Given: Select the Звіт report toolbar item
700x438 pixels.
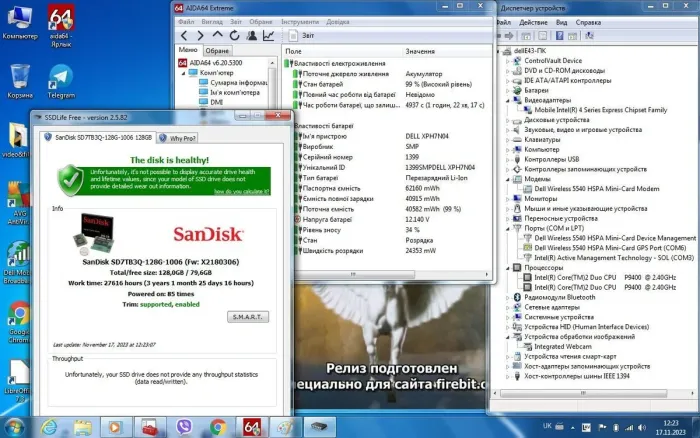Looking at the screenshot, I should (x=298, y=35).
